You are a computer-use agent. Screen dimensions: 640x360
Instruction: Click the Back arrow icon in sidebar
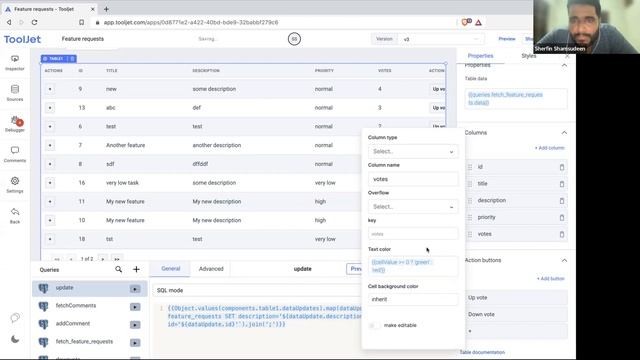(x=15, y=212)
